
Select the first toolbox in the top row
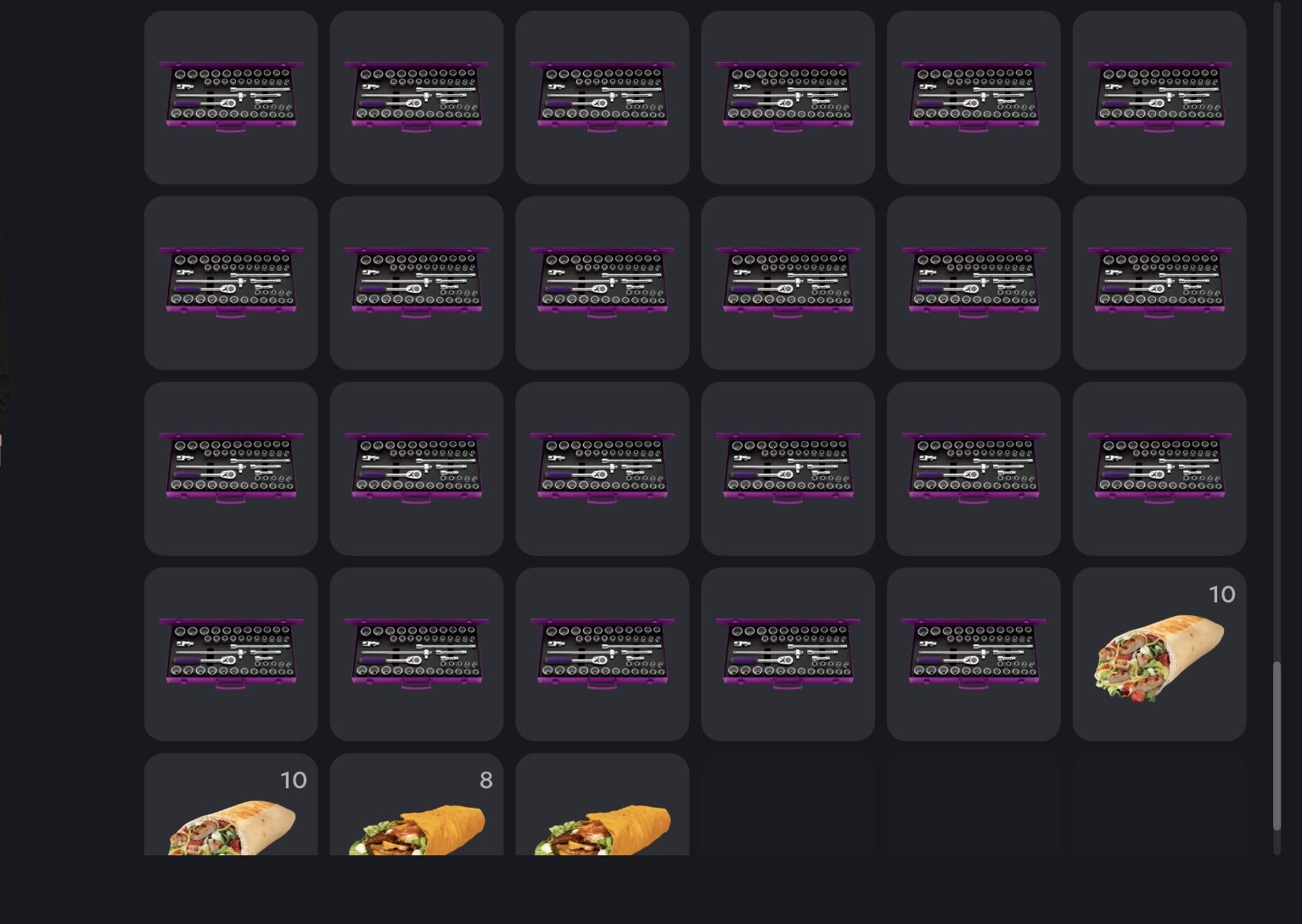[231, 98]
